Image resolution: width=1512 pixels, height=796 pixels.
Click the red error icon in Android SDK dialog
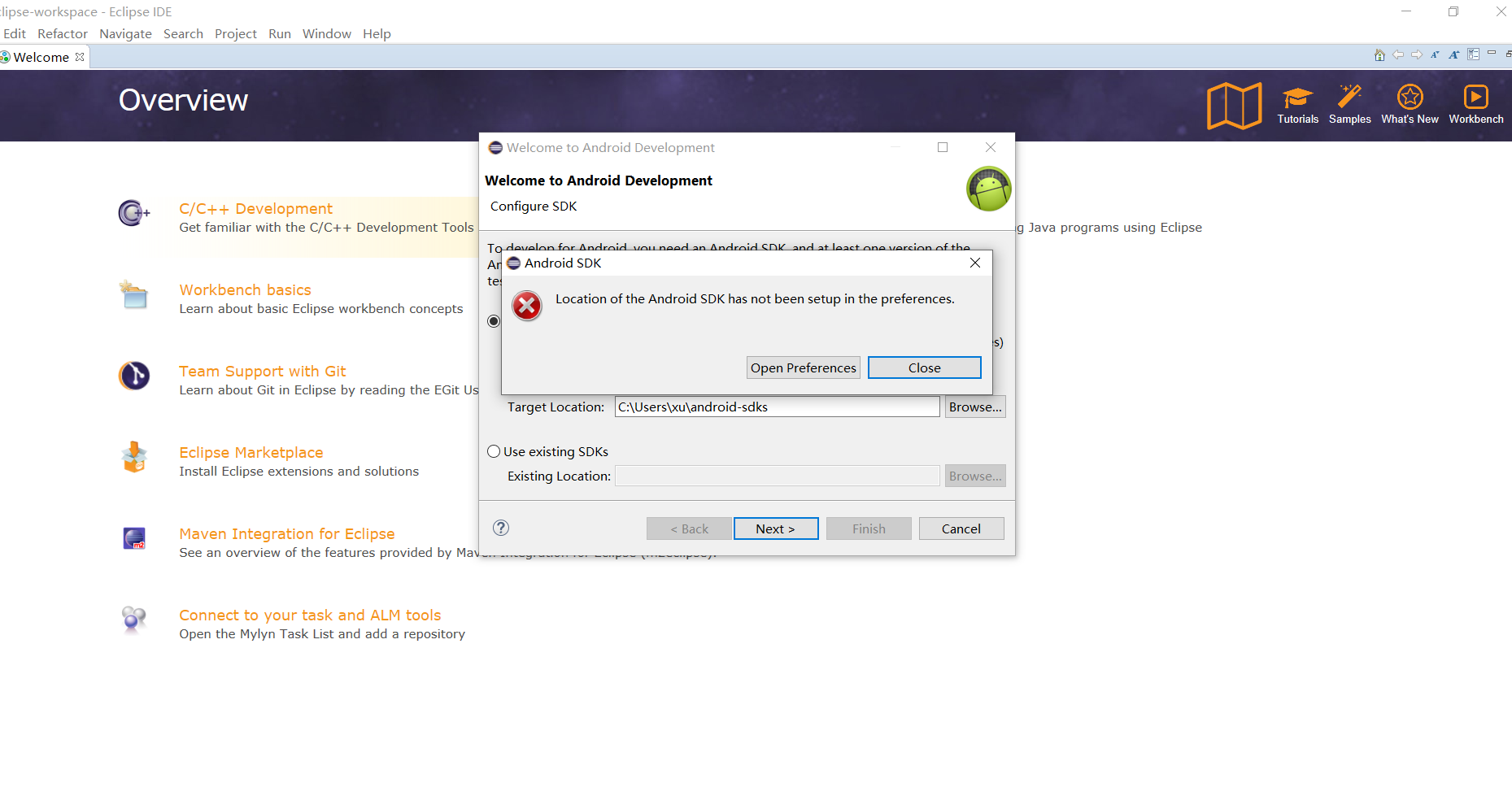click(x=527, y=307)
